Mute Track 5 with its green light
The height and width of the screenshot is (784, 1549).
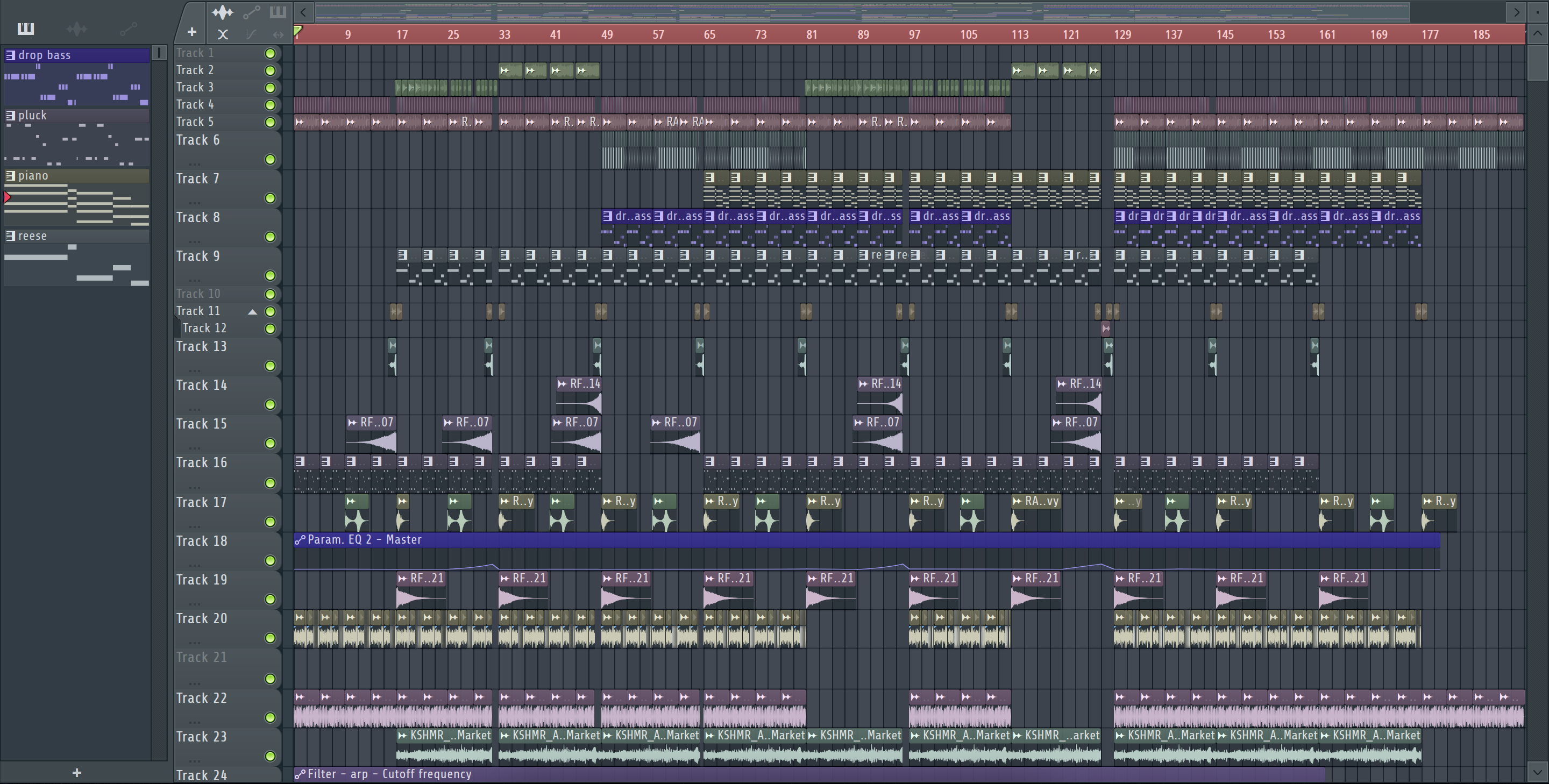tap(271, 122)
